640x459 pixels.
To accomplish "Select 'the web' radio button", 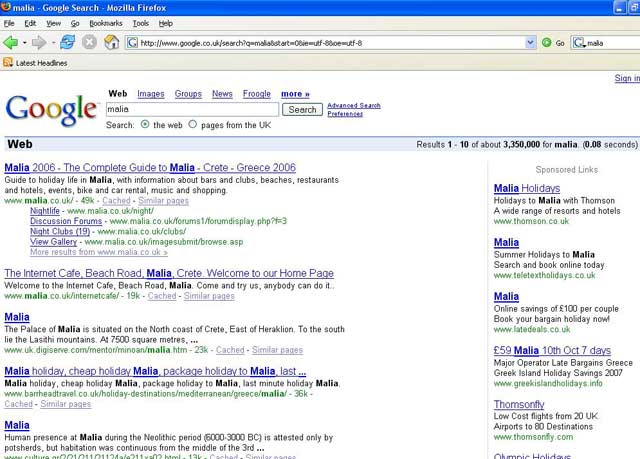I will [145, 124].
